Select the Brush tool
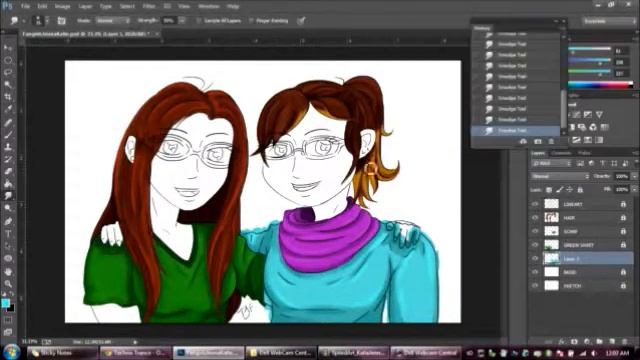 (x=8, y=134)
